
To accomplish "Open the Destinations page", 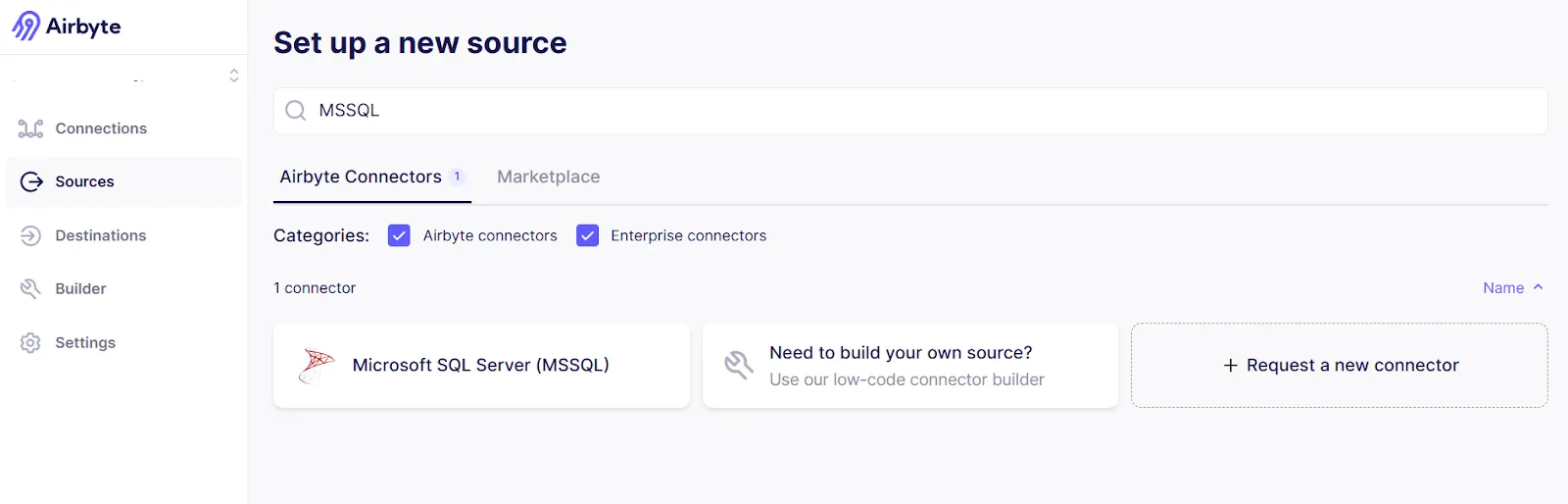I will [123, 235].
